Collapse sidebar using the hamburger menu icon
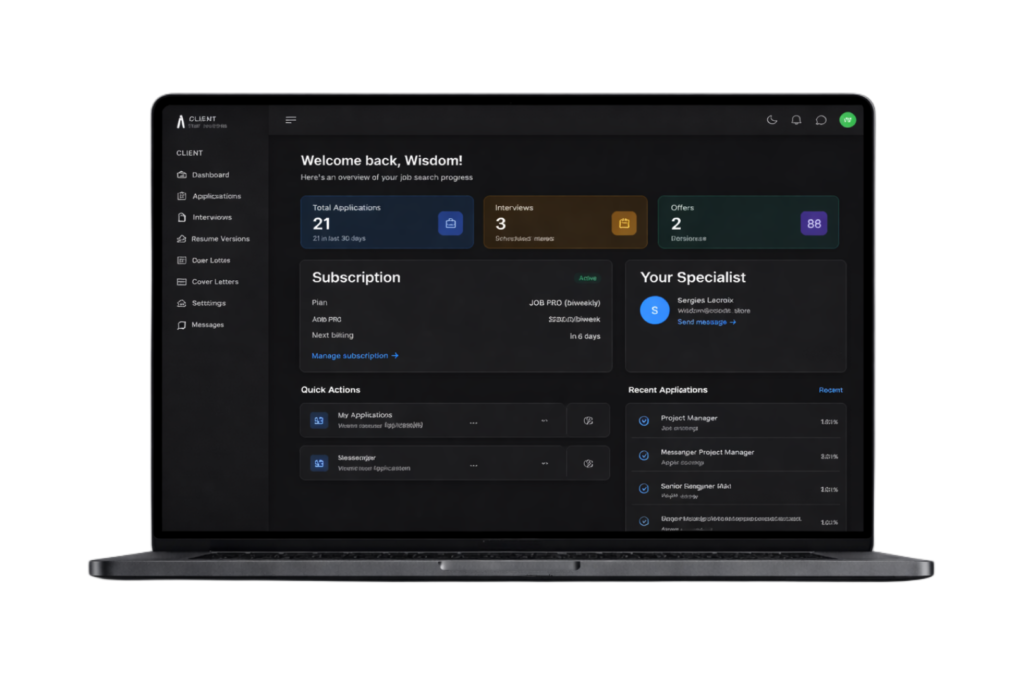1024x683 pixels. click(291, 120)
